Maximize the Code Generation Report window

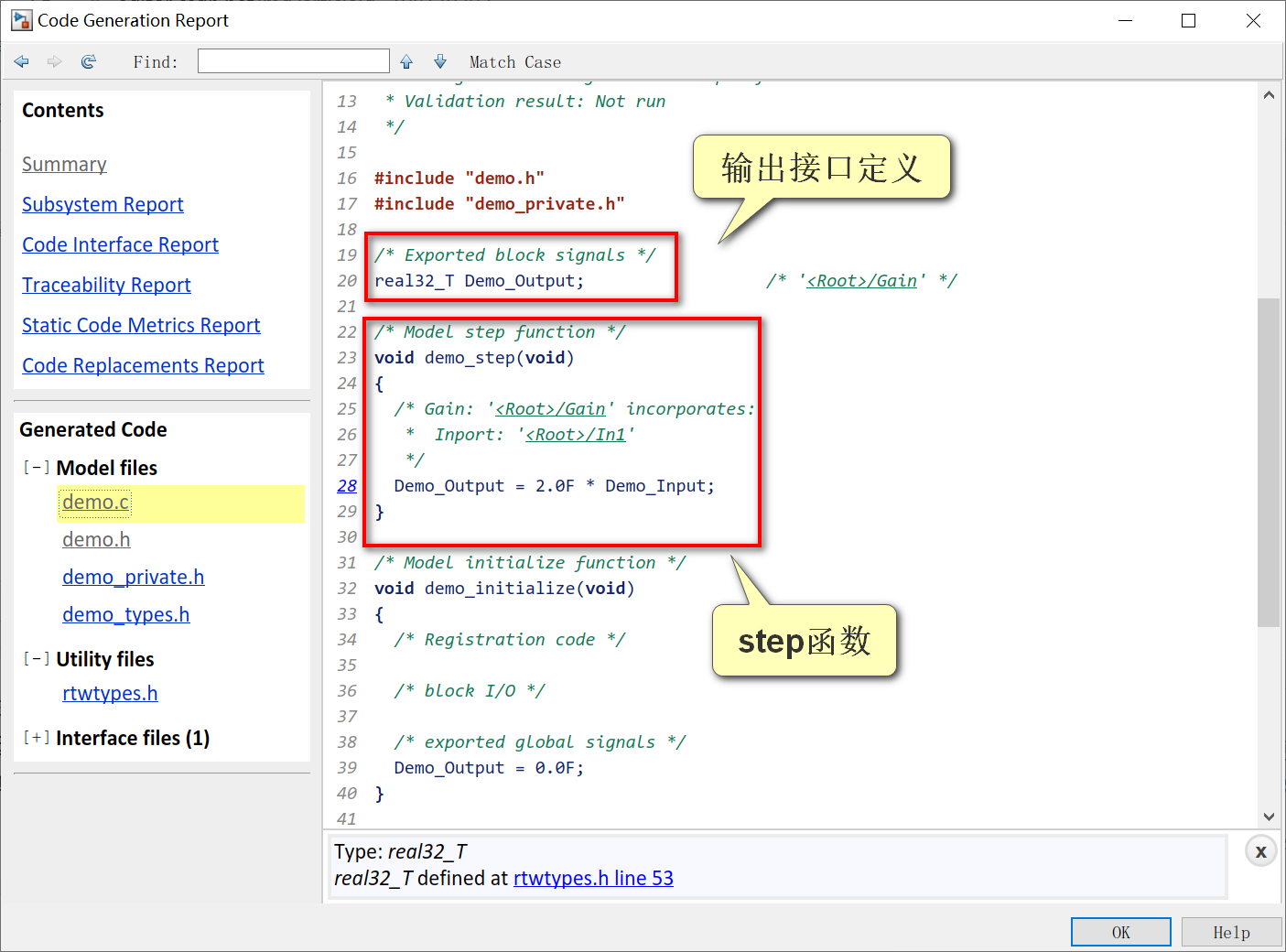[x=1188, y=20]
